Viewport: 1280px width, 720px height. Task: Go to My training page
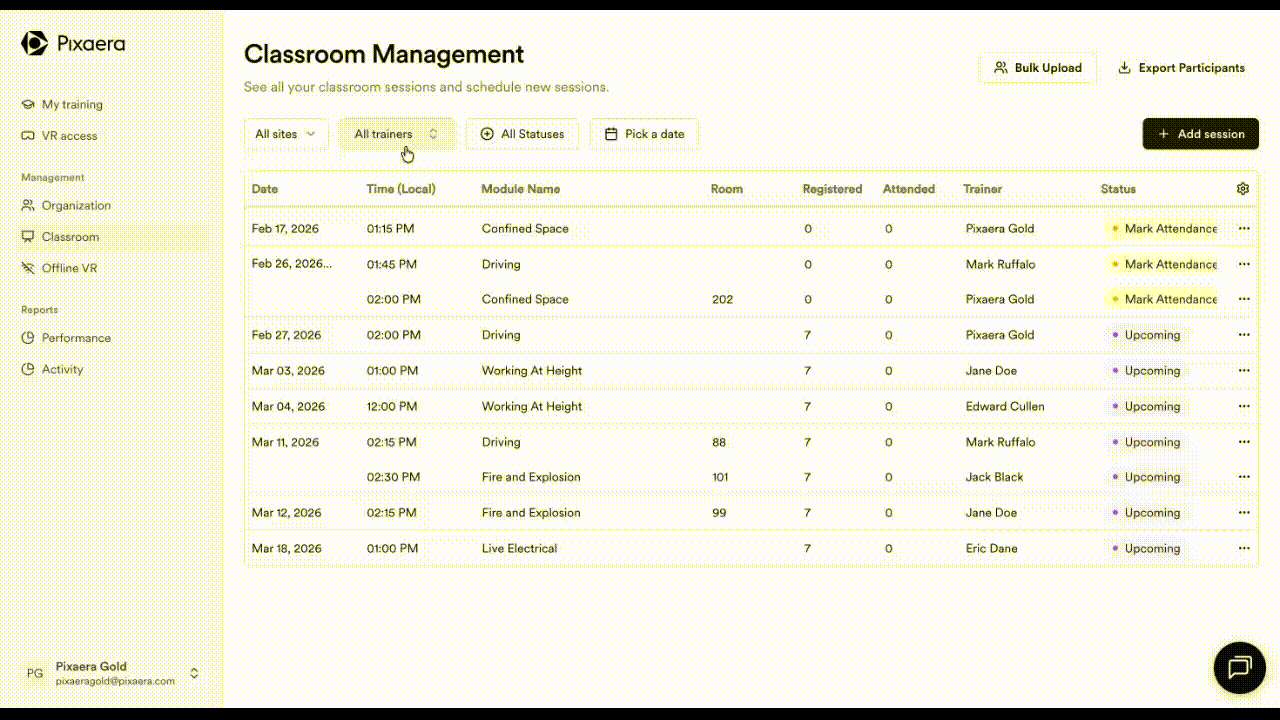[71, 104]
